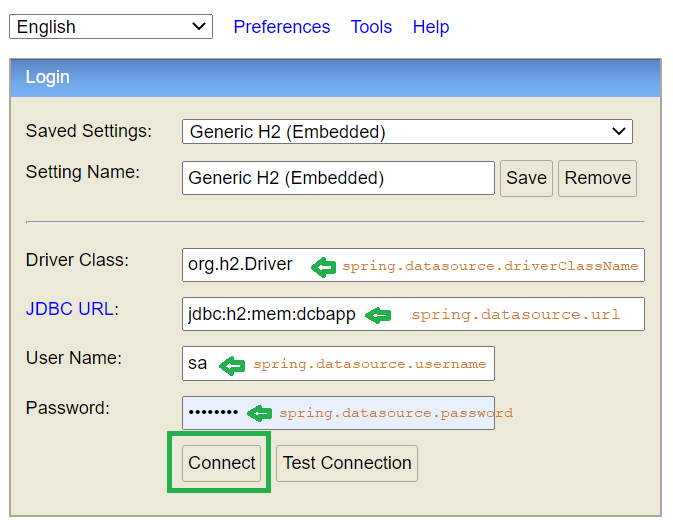Viewport: 673px width, 528px height.
Task: Click the green arrow beside the password dots
Action: pyautogui.click(x=259, y=413)
